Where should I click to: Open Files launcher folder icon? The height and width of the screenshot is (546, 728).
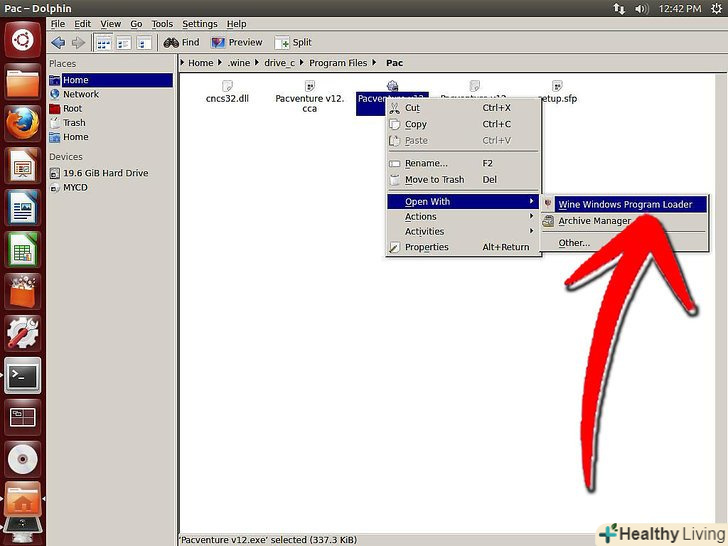[x=22, y=82]
